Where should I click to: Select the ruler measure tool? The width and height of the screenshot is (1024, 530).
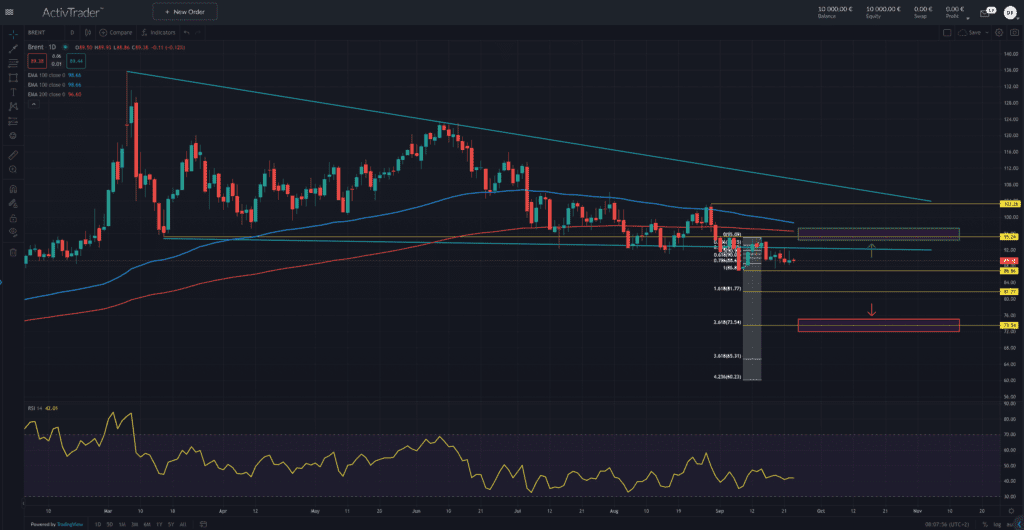click(x=12, y=155)
